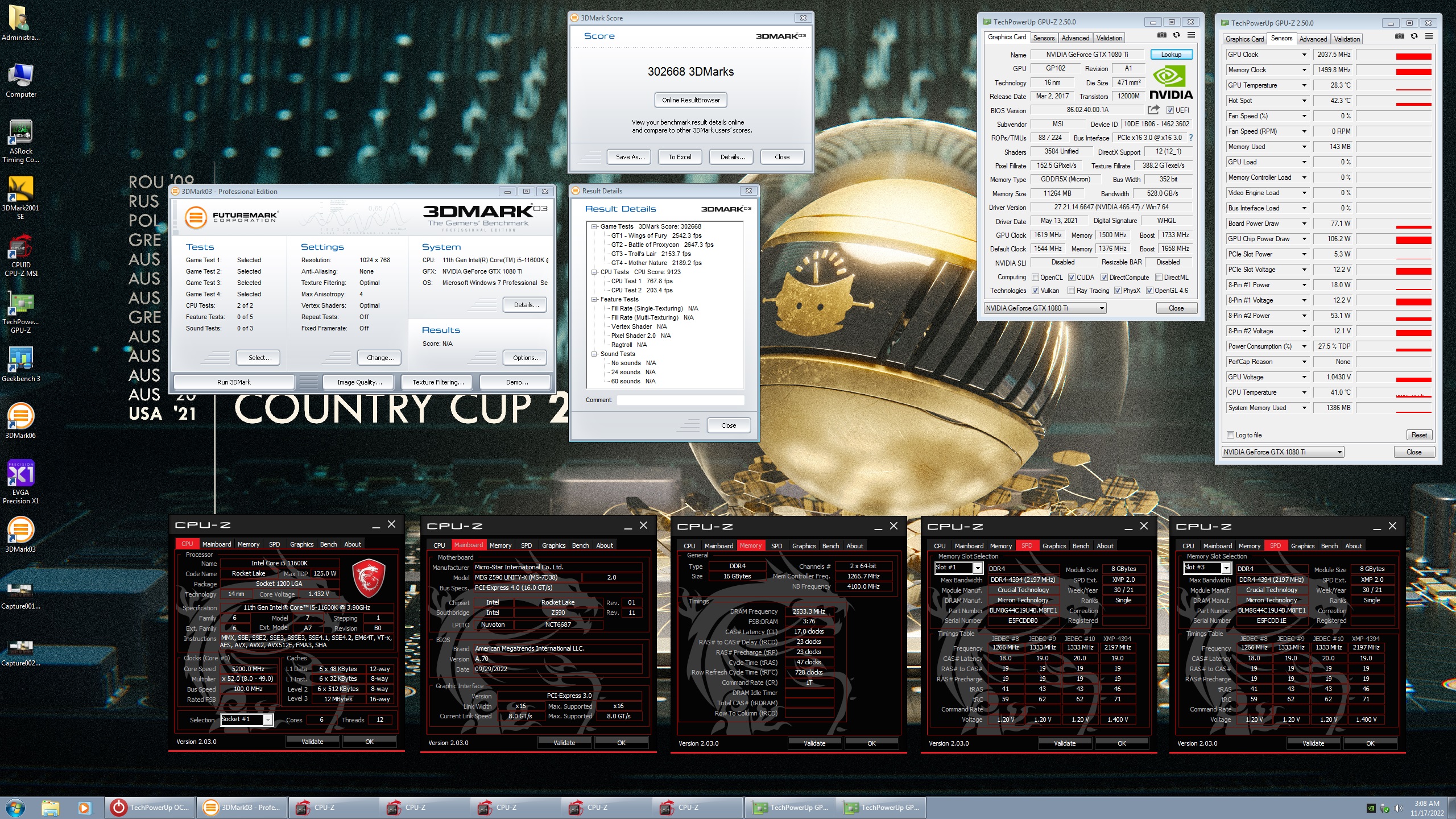Open GPU Clock sensor dropdown arrow
1456x819 pixels.
[x=1304, y=55]
